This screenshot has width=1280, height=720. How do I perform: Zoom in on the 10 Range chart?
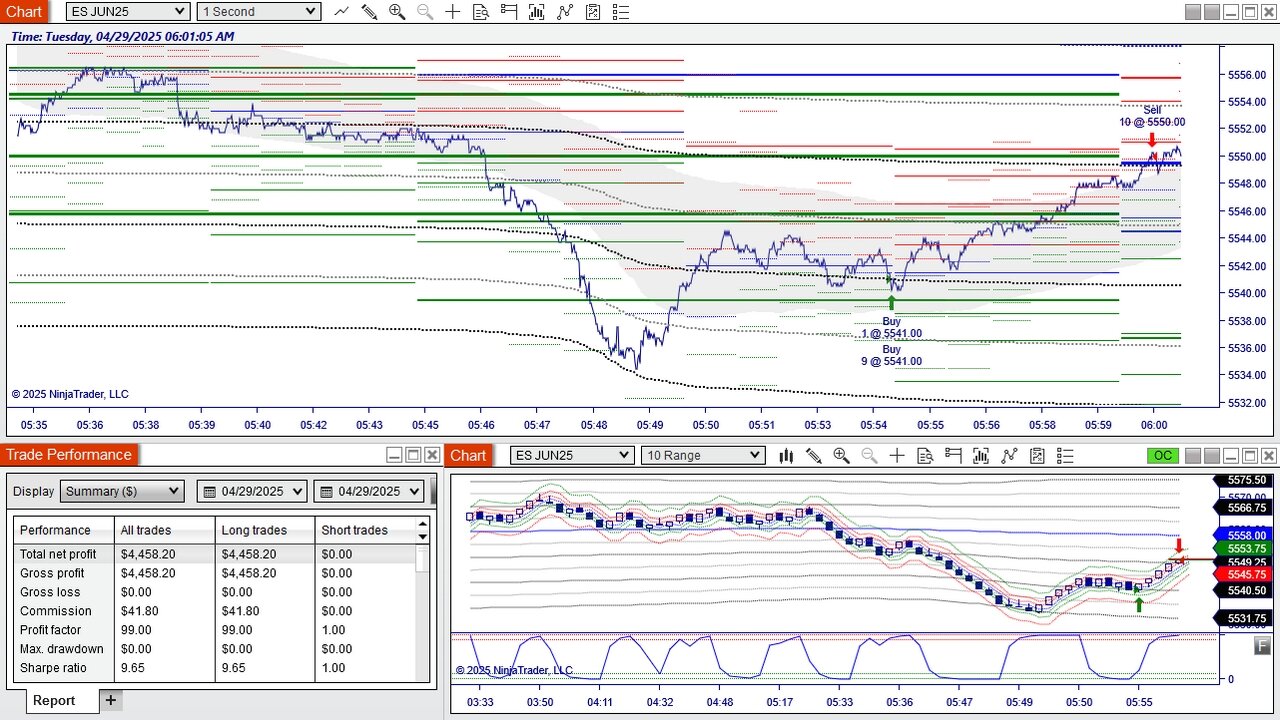[x=841, y=456]
